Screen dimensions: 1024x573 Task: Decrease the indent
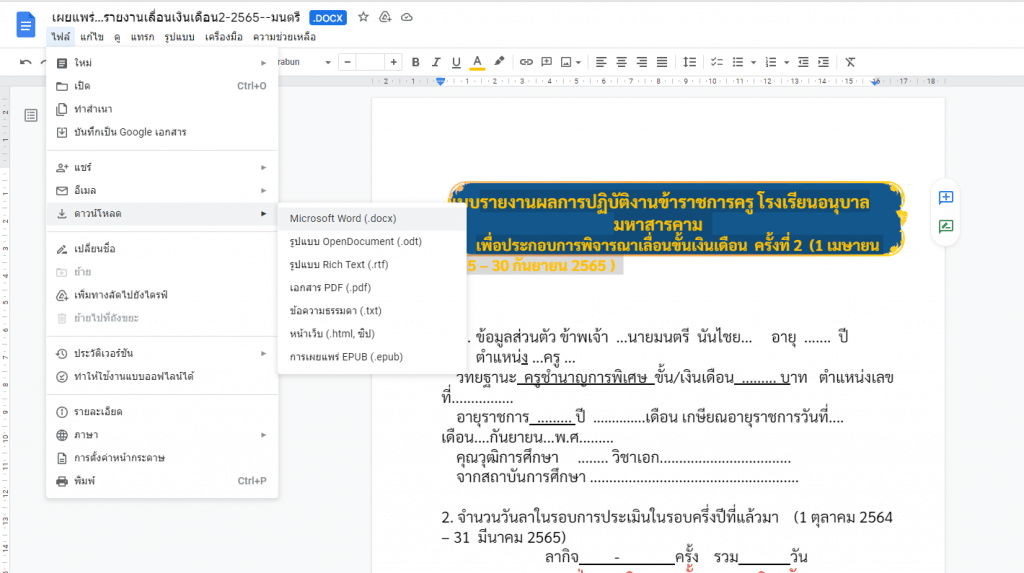[x=803, y=62]
